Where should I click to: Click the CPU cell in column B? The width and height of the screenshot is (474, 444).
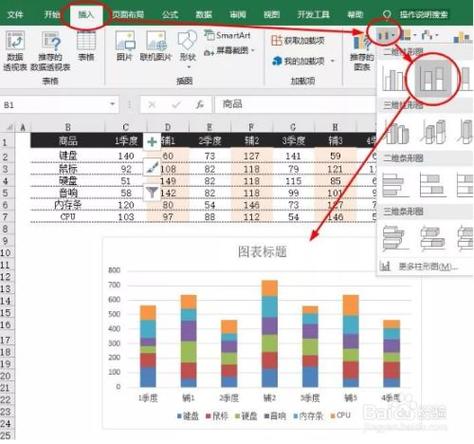pos(68,217)
